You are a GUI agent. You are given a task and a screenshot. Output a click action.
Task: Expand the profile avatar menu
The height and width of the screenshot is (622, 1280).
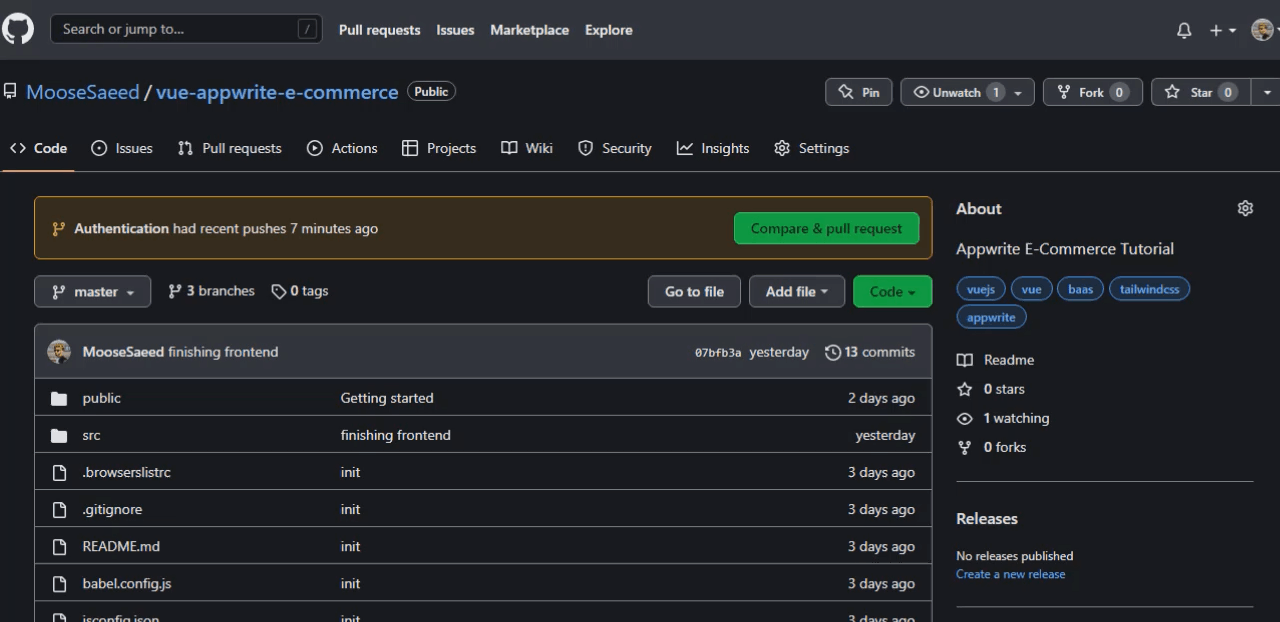[1262, 30]
